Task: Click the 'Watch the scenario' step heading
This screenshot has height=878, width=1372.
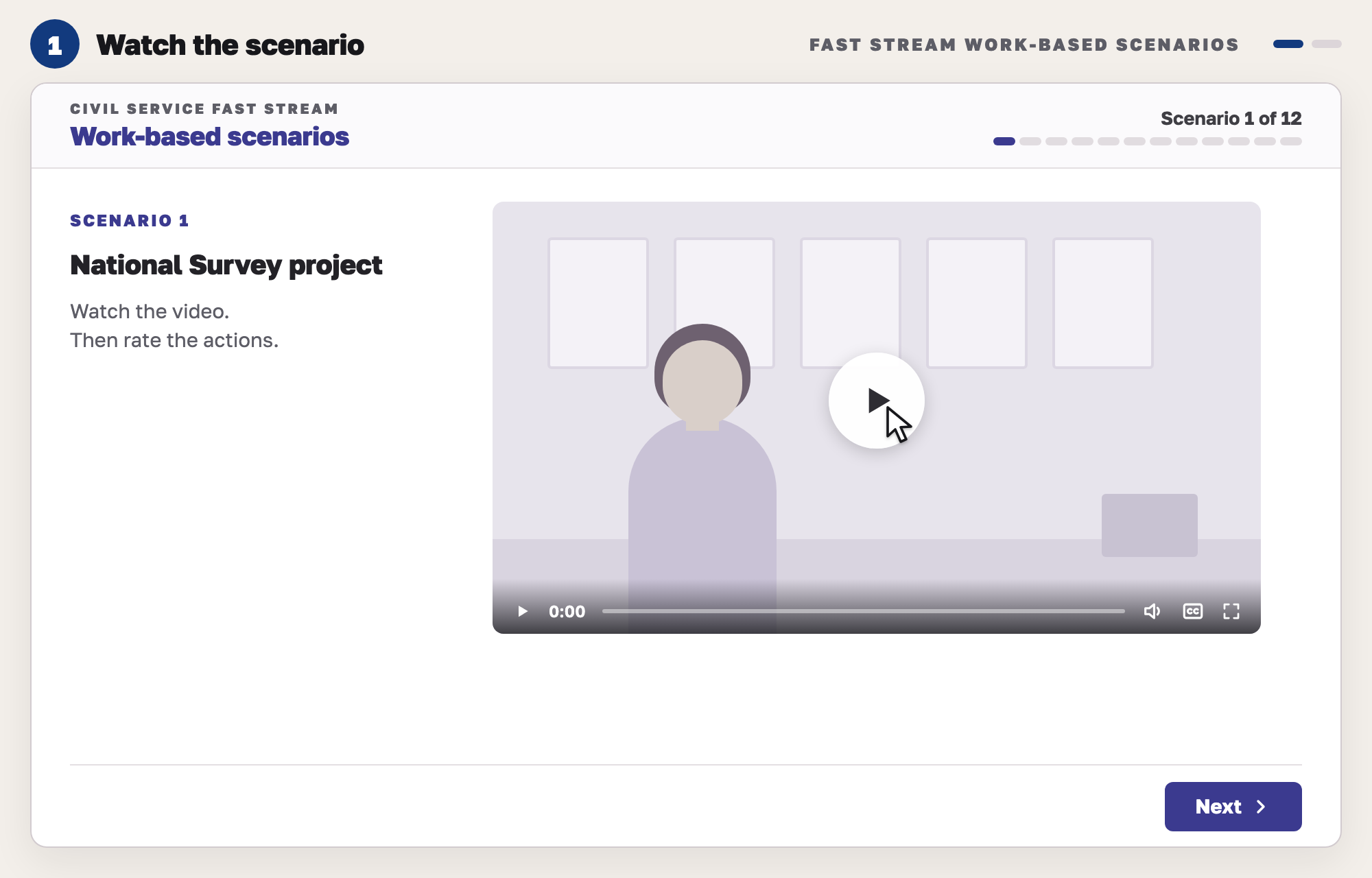Action: tap(230, 45)
